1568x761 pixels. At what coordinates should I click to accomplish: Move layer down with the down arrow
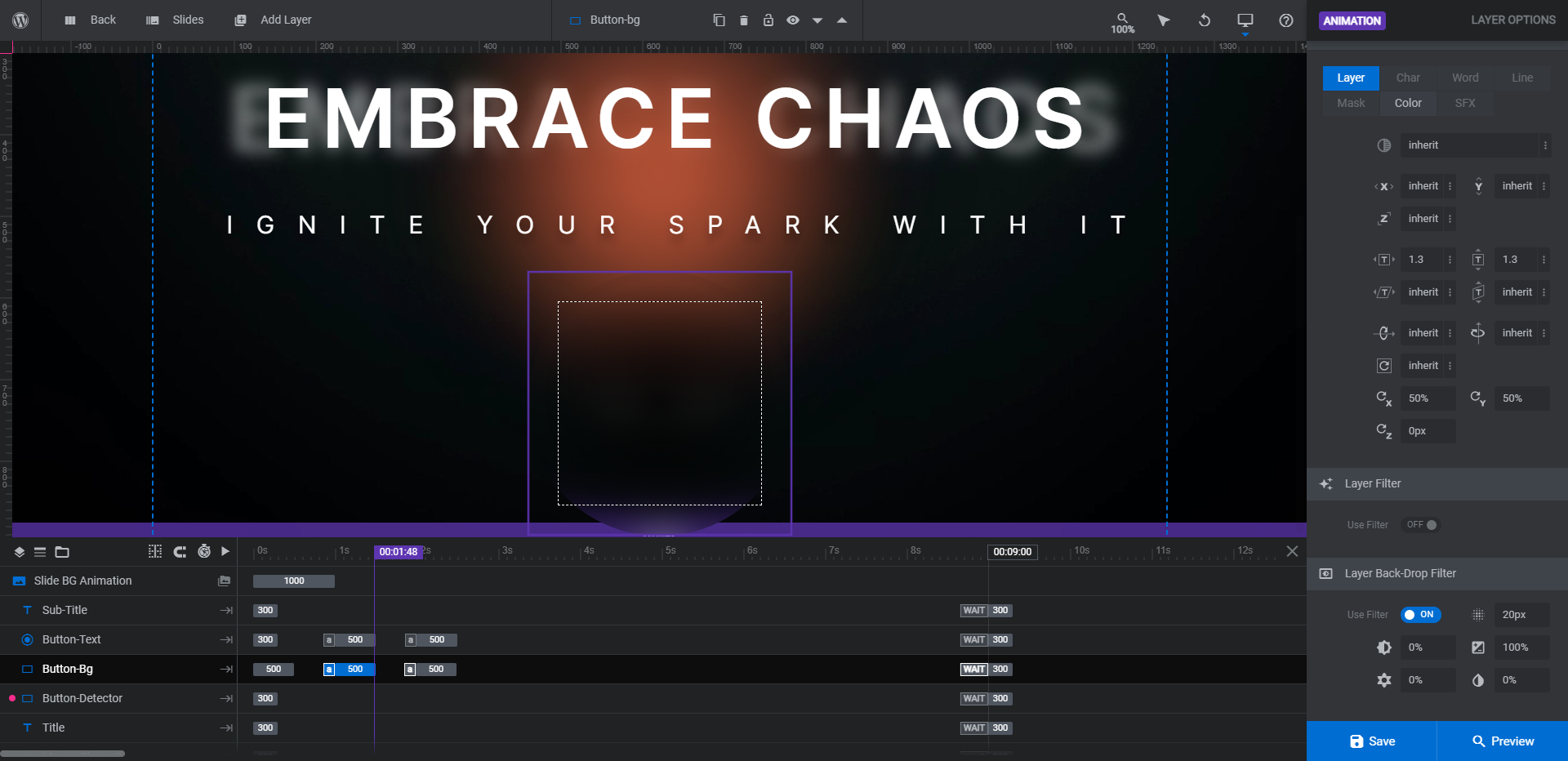pos(817,20)
